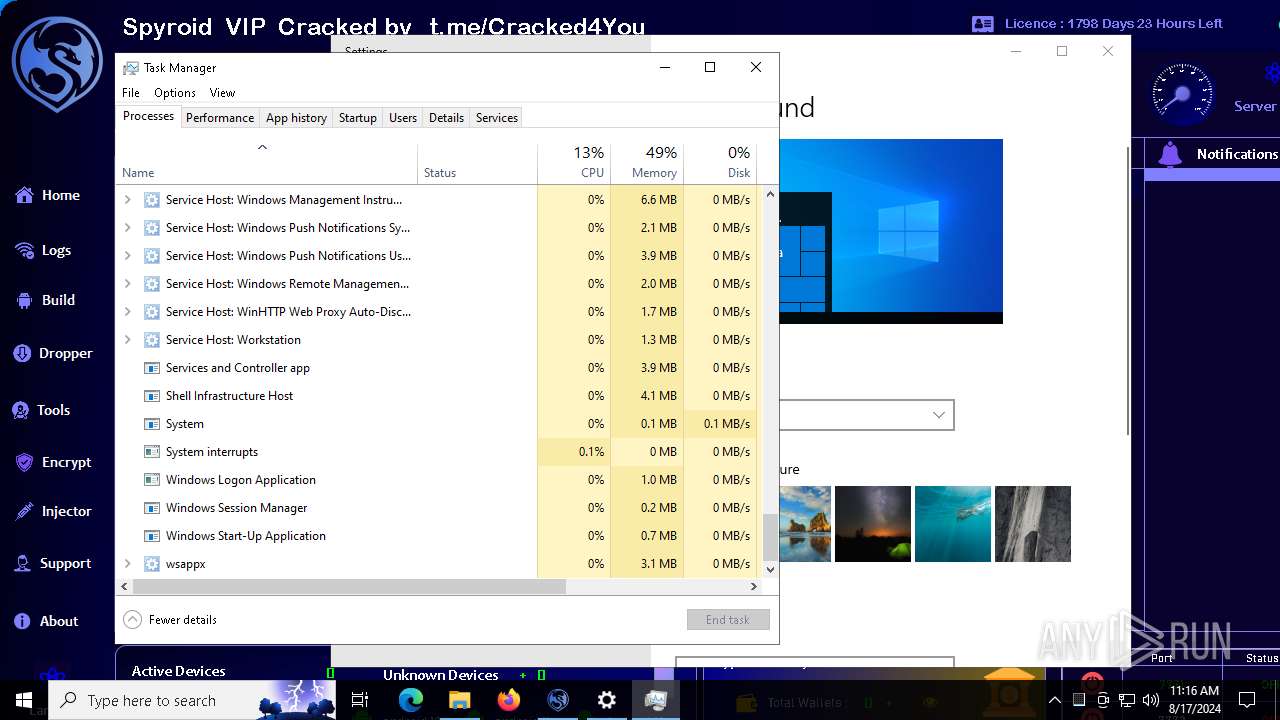The height and width of the screenshot is (720, 1280).
Task: Switch to Spyroid app in taskbar
Action: pos(558,700)
